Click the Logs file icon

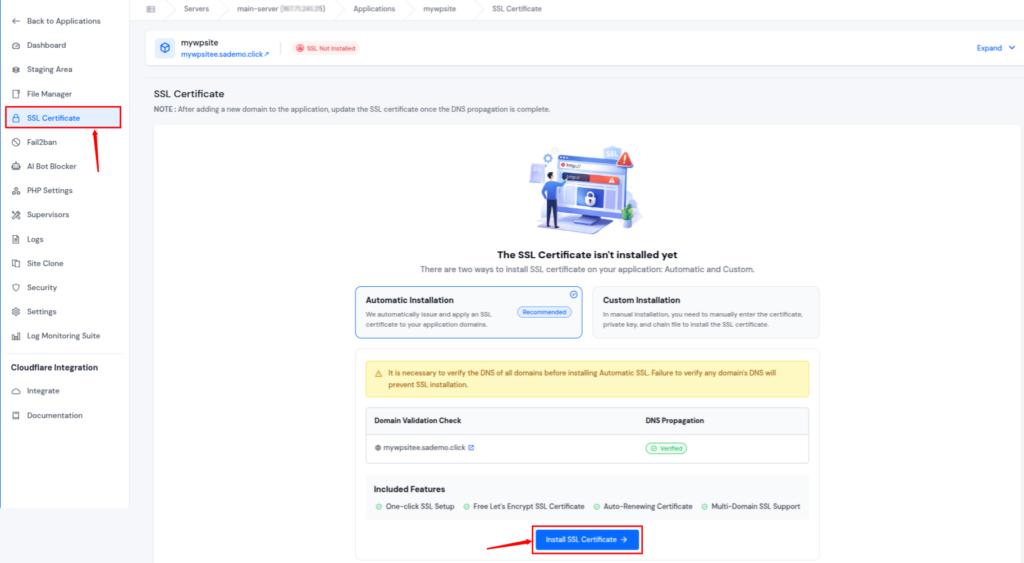(x=16, y=239)
